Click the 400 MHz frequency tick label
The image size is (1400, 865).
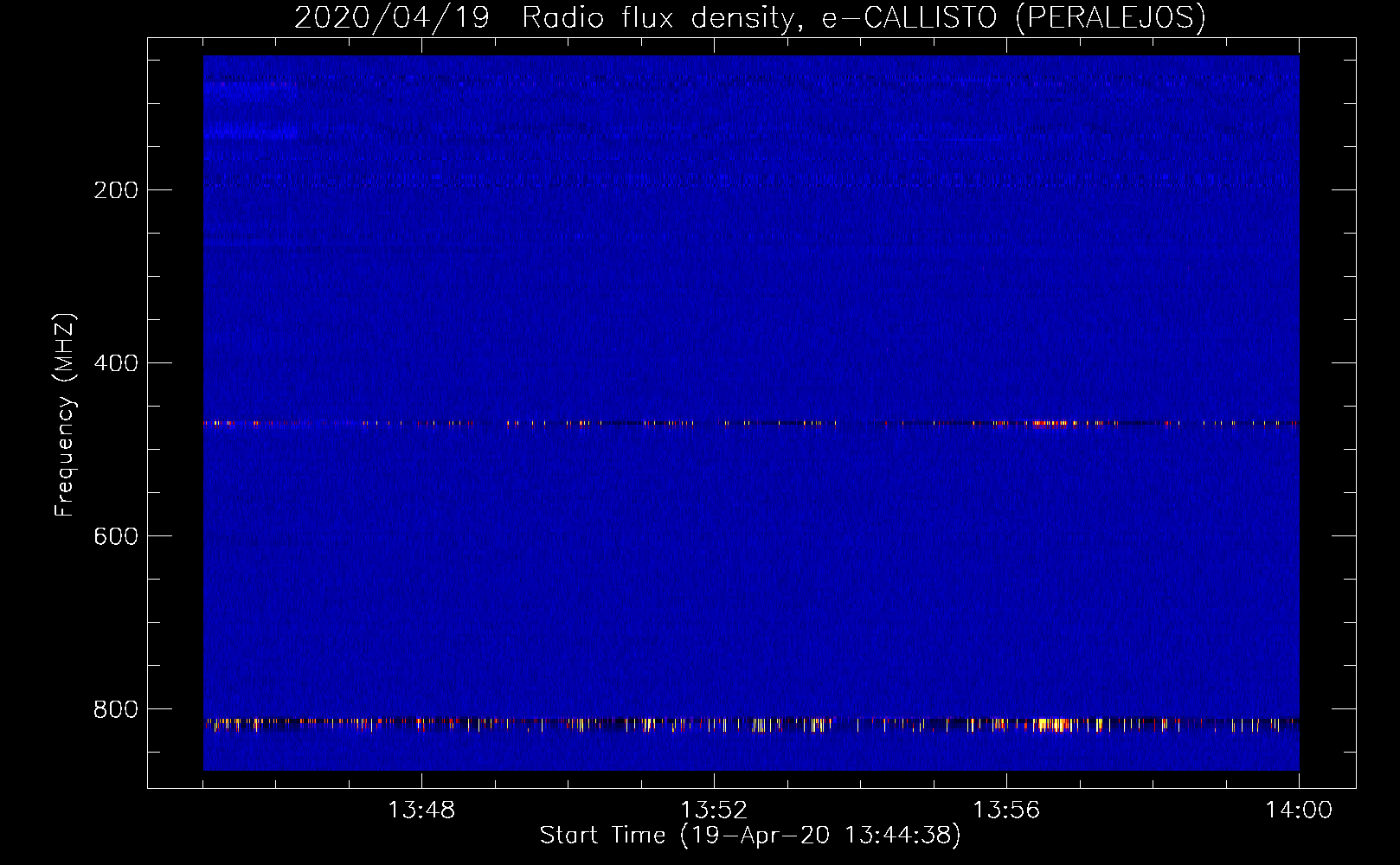point(116,363)
